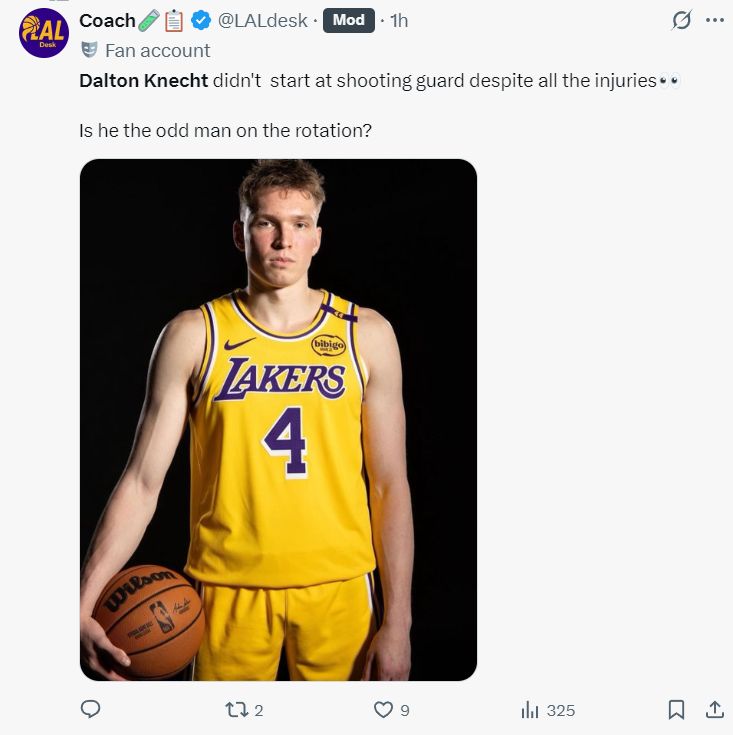
Task: Click the upload-arrow share icon
Action: [714, 709]
